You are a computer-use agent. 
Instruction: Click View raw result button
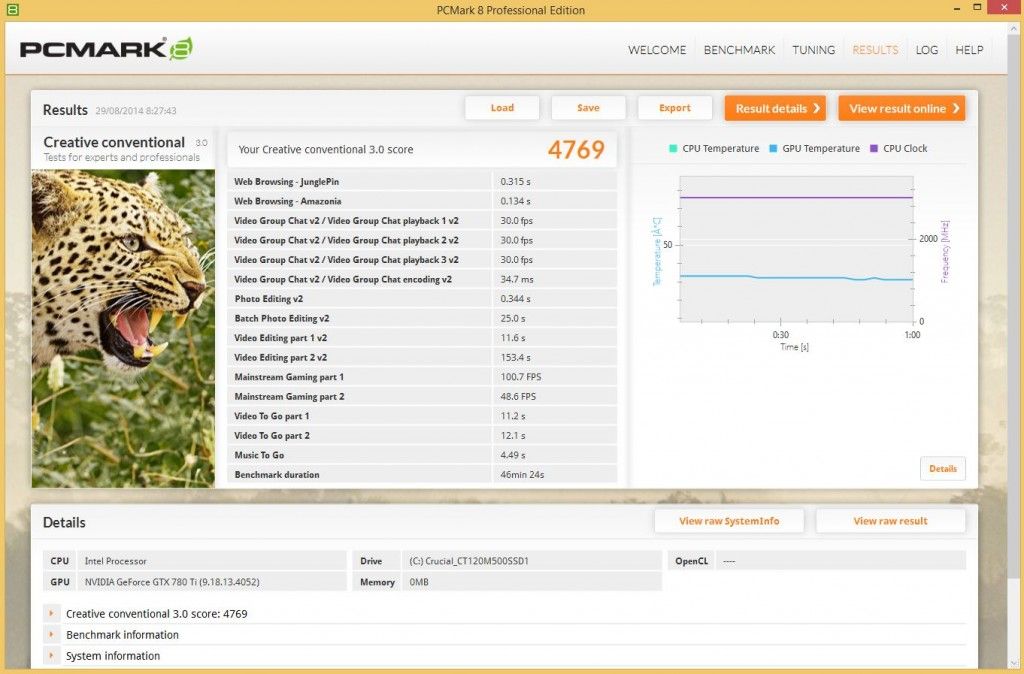coord(890,521)
